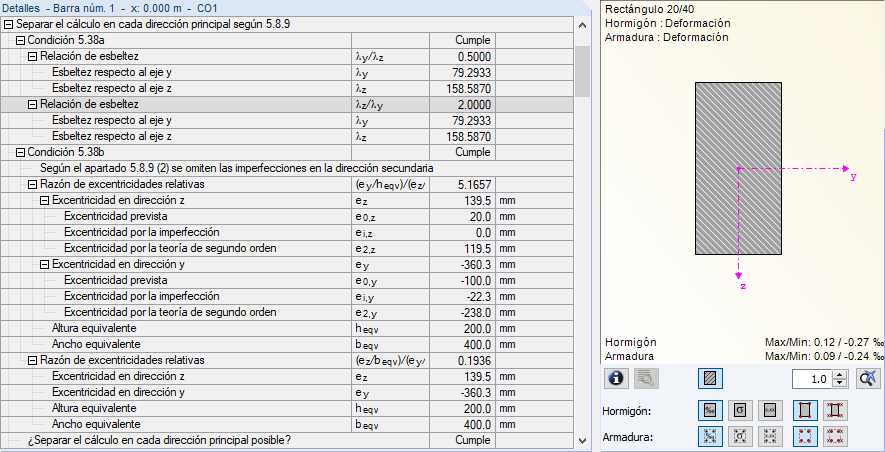
Task: Click the blue information icon button
Action: click(616, 378)
